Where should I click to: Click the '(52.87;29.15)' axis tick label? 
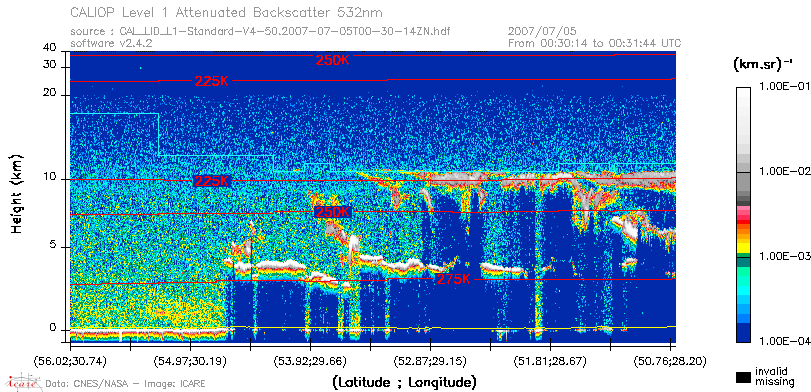pyautogui.click(x=430, y=360)
